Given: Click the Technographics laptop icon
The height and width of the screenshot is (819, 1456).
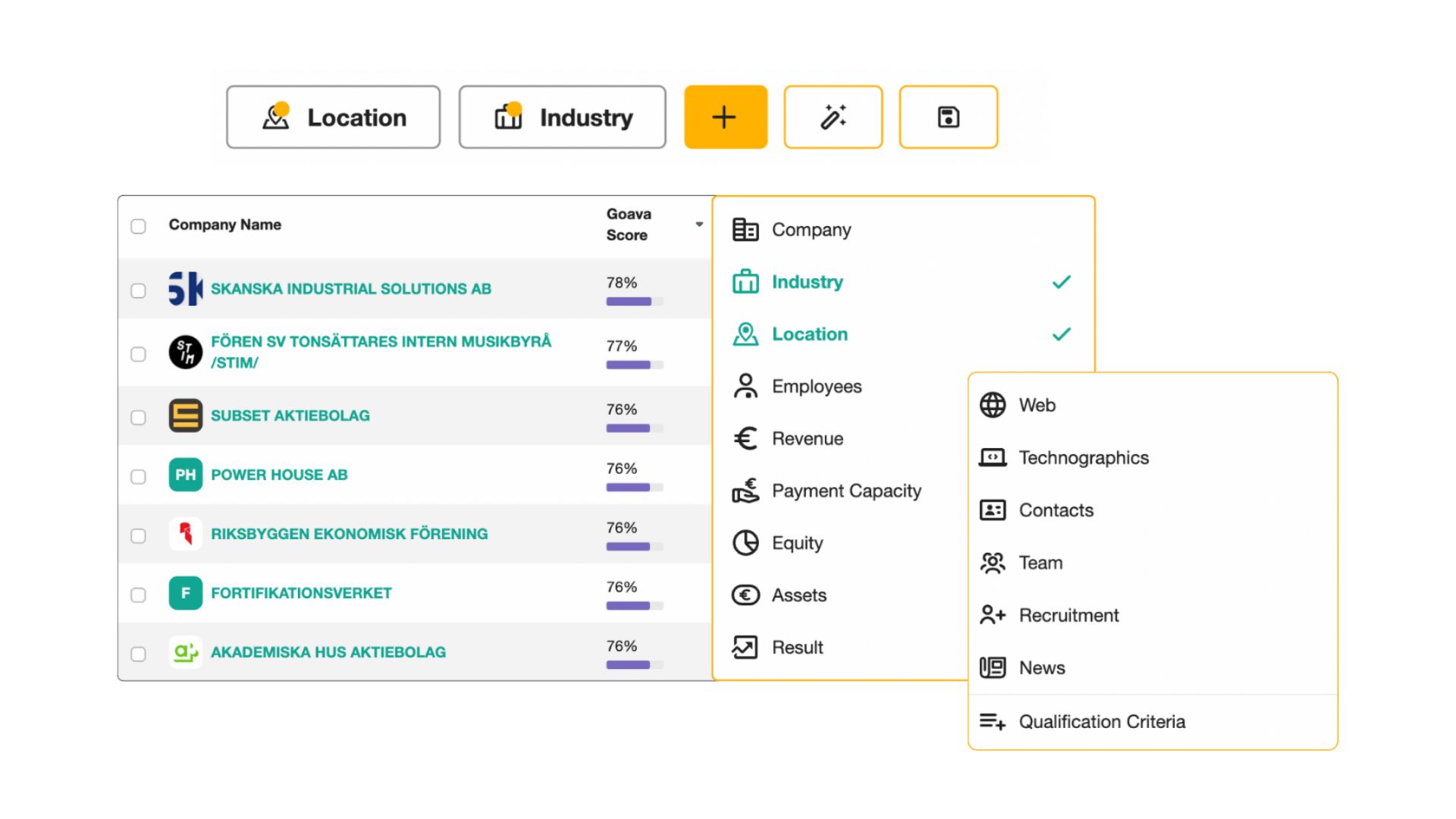Looking at the screenshot, I should tap(993, 457).
